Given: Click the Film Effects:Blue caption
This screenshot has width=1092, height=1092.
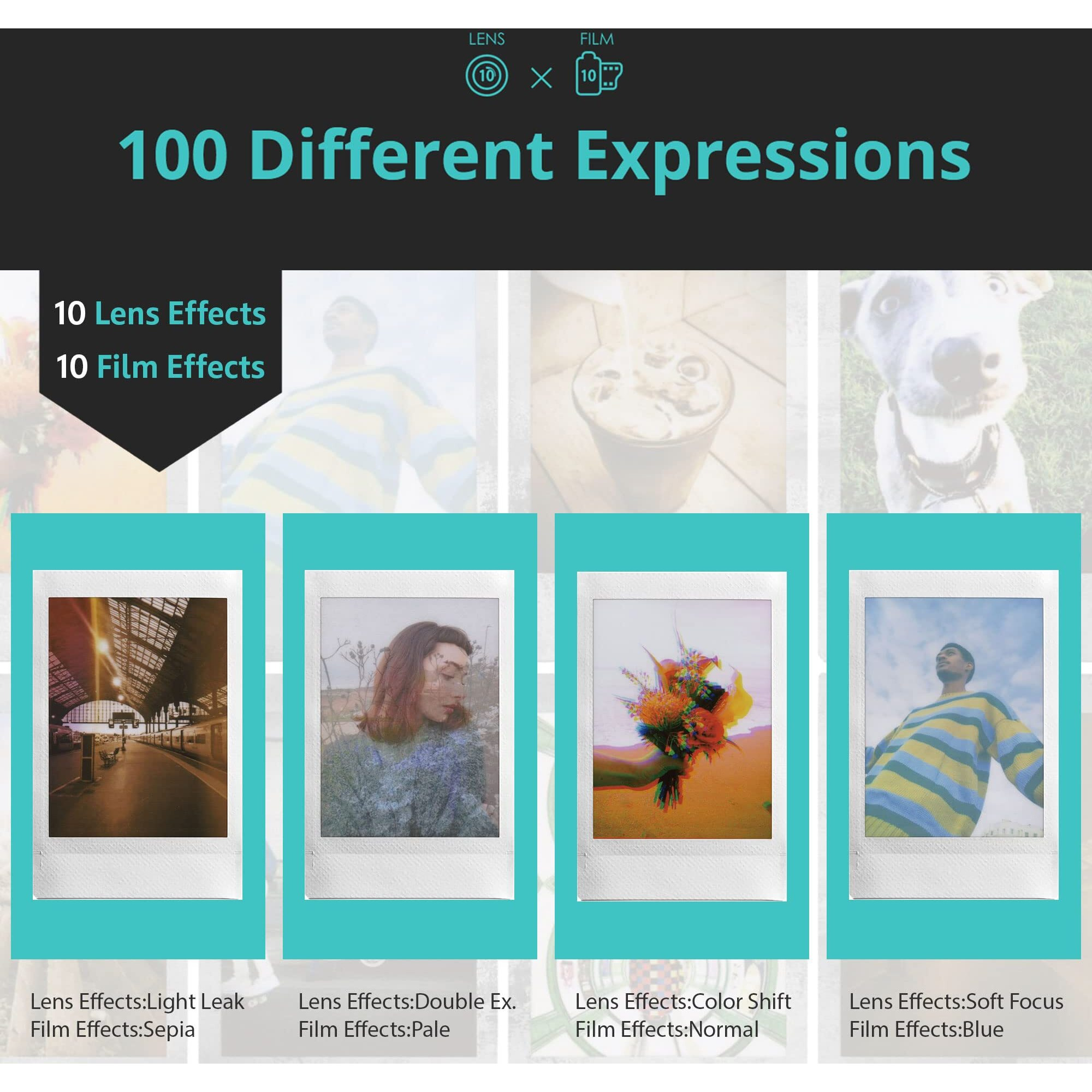Looking at the screenshot, I should [926, 1029].
